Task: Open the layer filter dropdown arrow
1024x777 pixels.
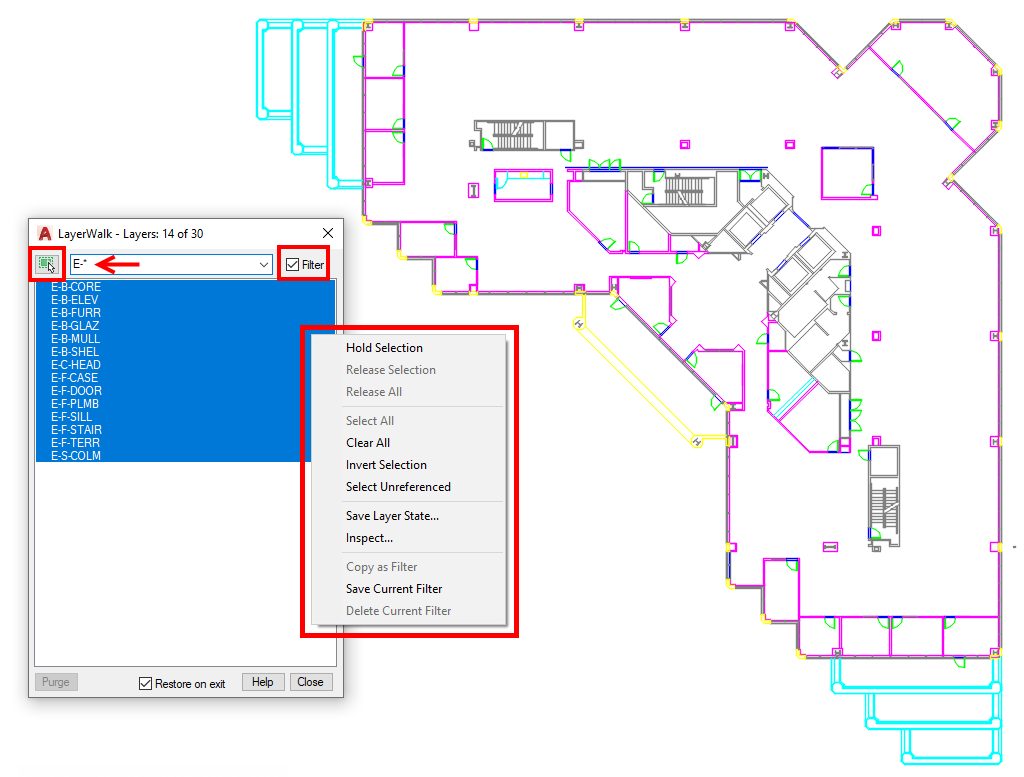Action: 263,264
